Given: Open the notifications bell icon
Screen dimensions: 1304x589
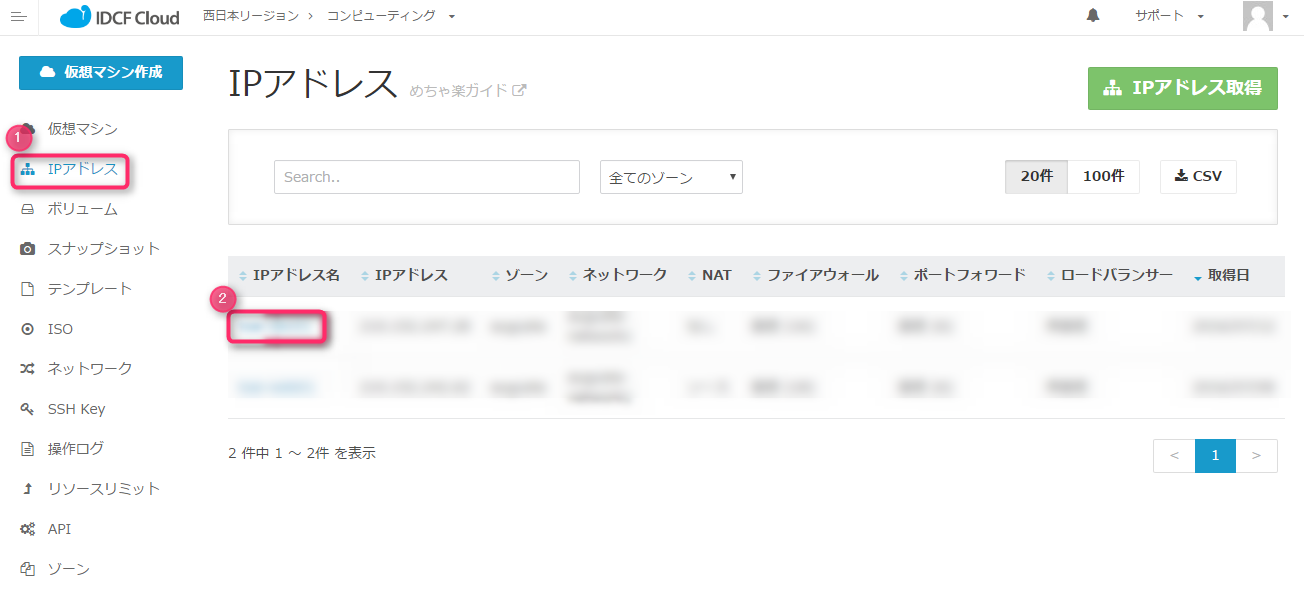Looking at the screenshot, I should (1093, 16).
